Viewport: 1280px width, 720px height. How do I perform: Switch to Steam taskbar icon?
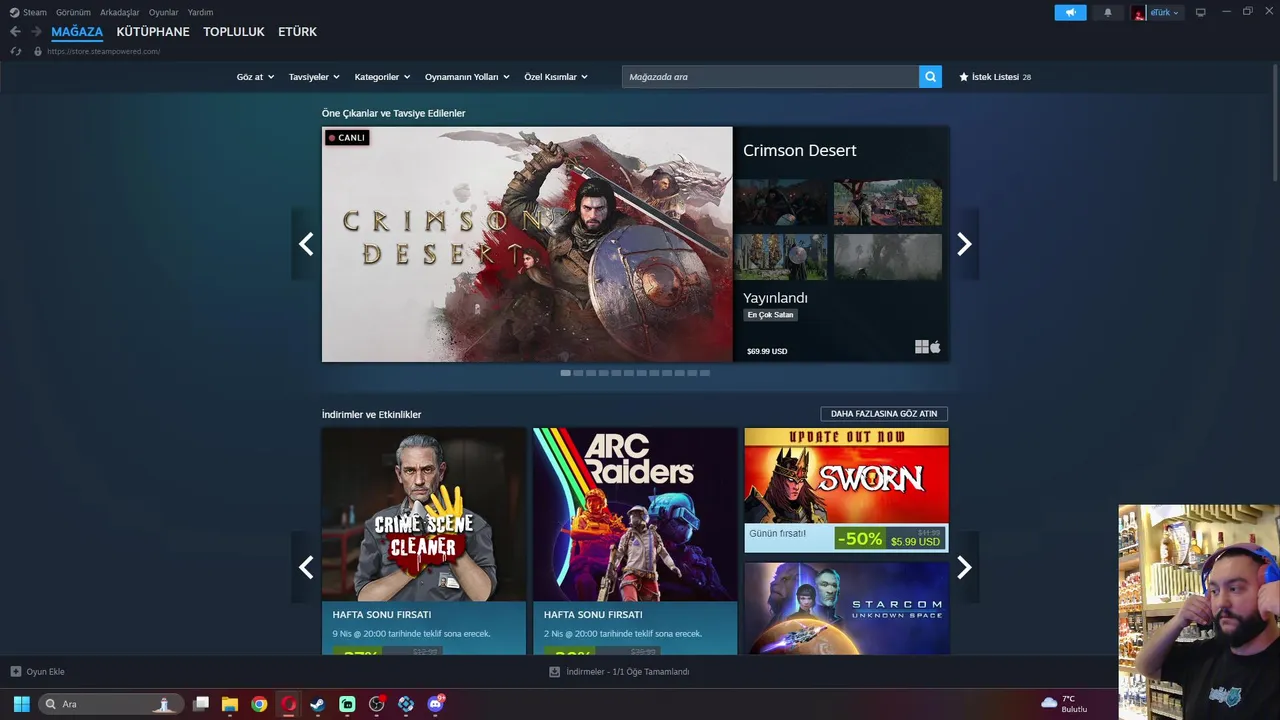click(x=317, y=704)
